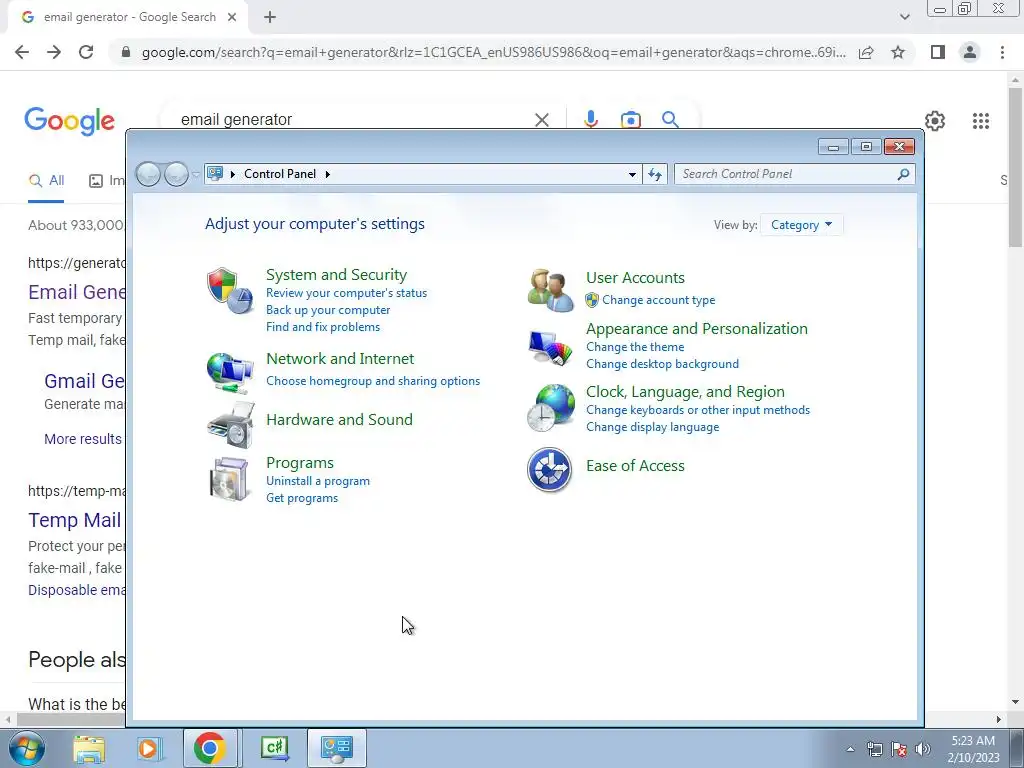1024x768 pixels.
Task: Reload the Chrome page
Action: 86,52
